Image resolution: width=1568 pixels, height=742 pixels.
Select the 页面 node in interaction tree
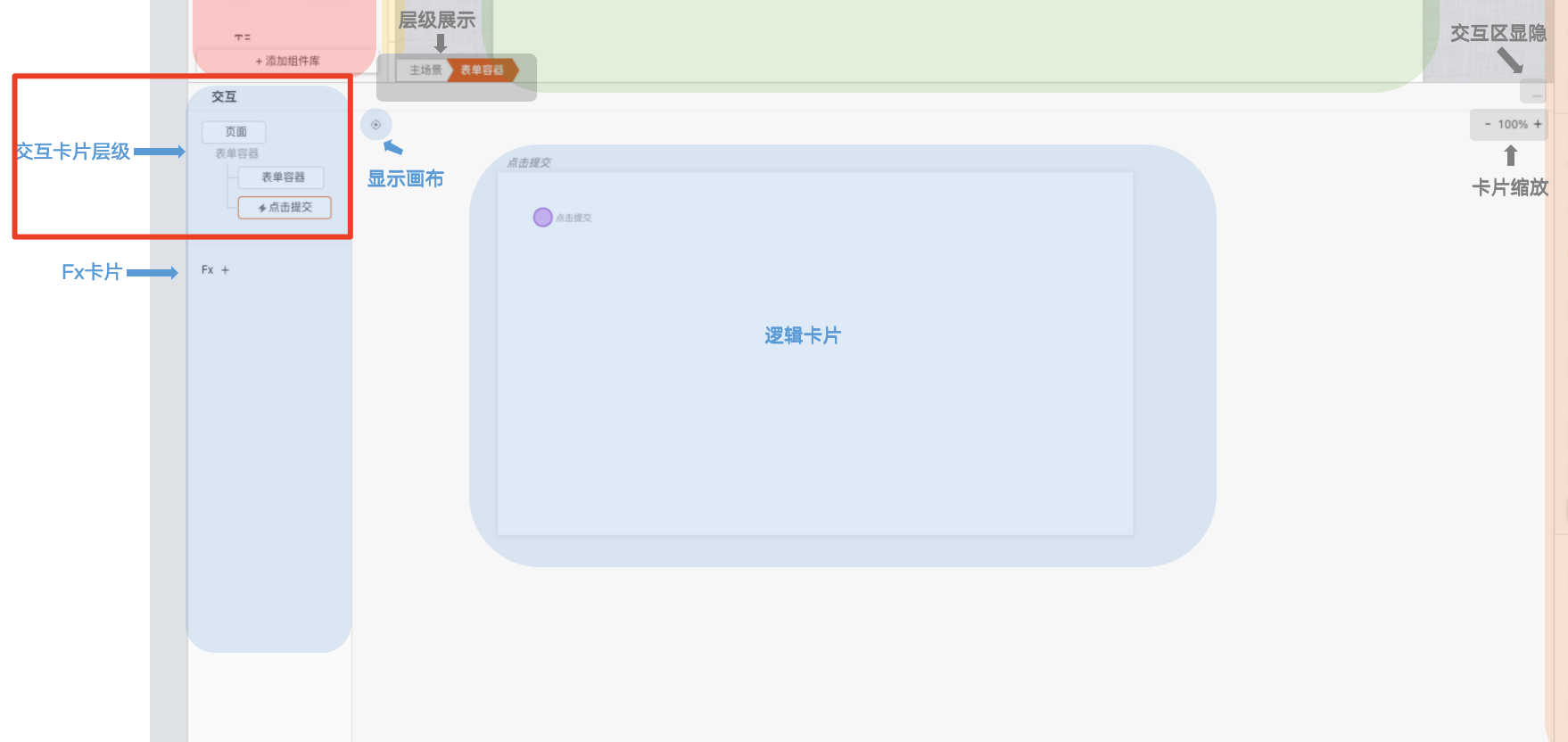(235, 132)
